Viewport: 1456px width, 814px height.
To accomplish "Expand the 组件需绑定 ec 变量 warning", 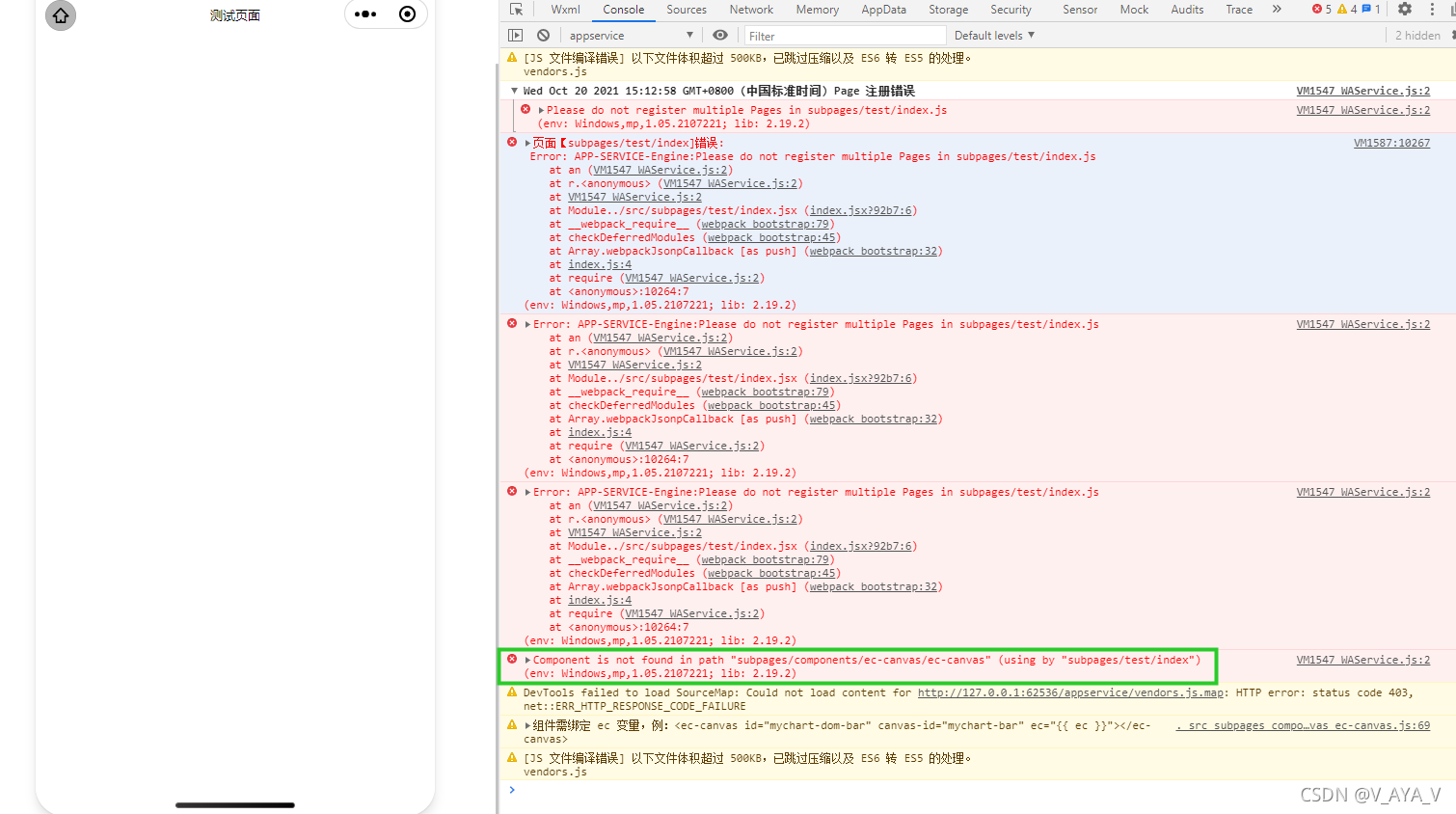I will 527,725.
